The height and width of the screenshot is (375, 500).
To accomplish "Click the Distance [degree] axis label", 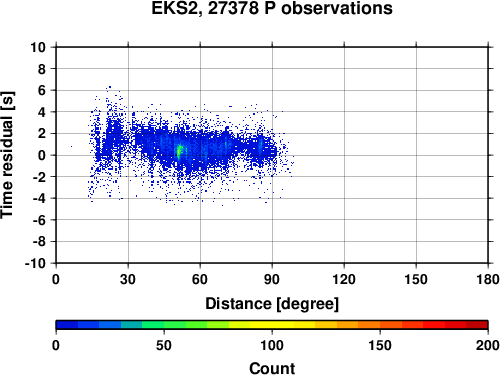I will [x=272, y=304].
